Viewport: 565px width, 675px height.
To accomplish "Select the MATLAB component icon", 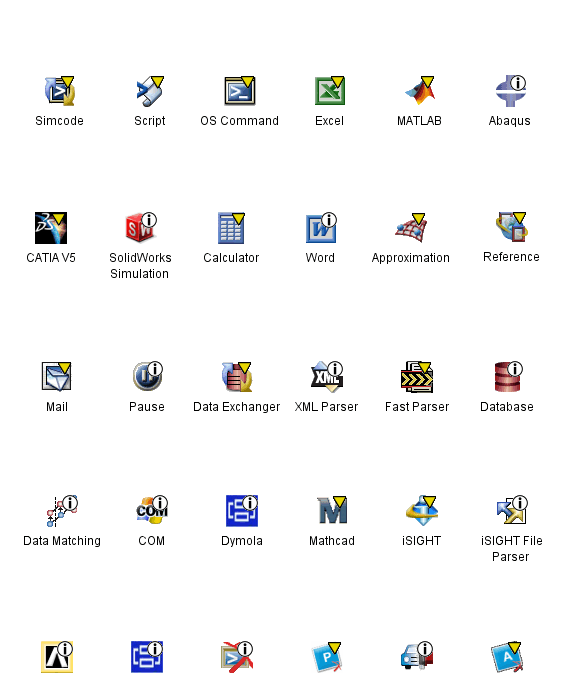I will click(x=419, y=91).
